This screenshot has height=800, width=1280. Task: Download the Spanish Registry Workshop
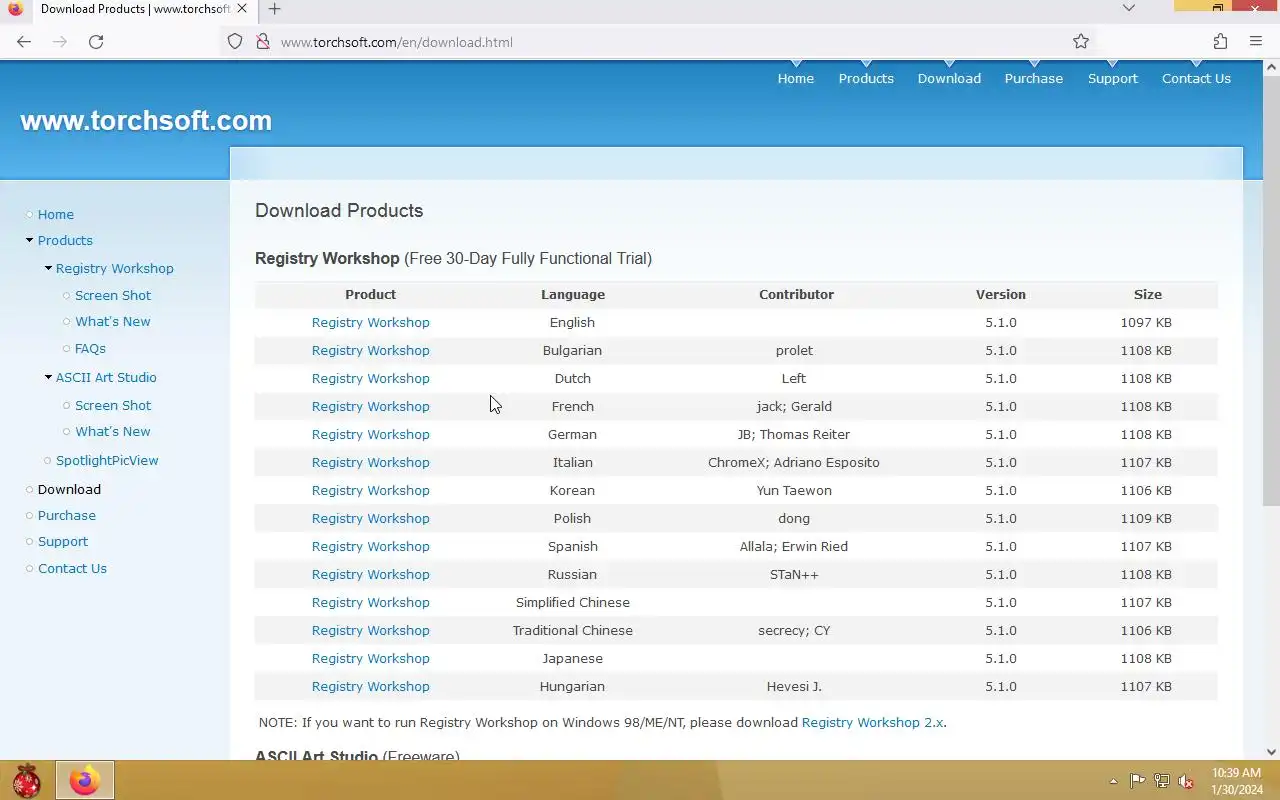[x=370, y=546]
